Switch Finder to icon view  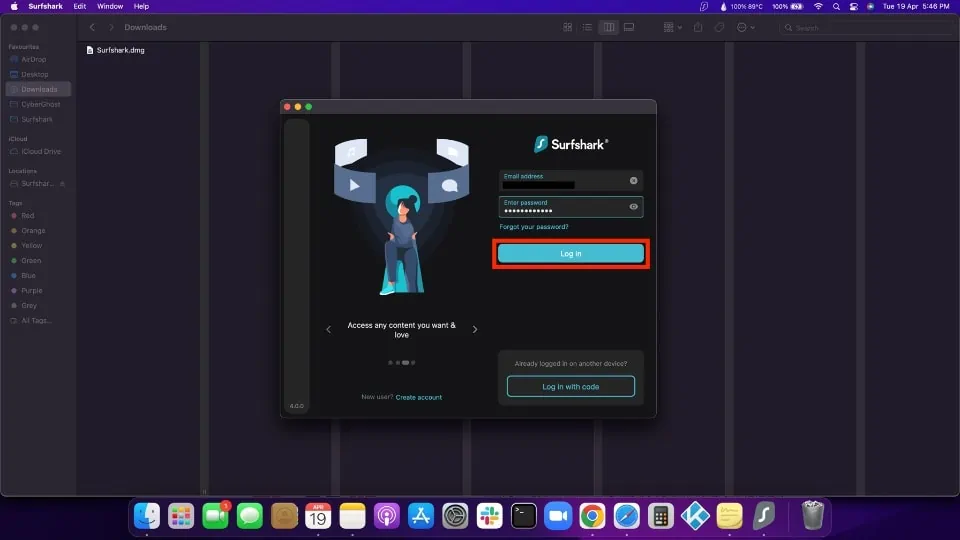click(x=568, y=28)
